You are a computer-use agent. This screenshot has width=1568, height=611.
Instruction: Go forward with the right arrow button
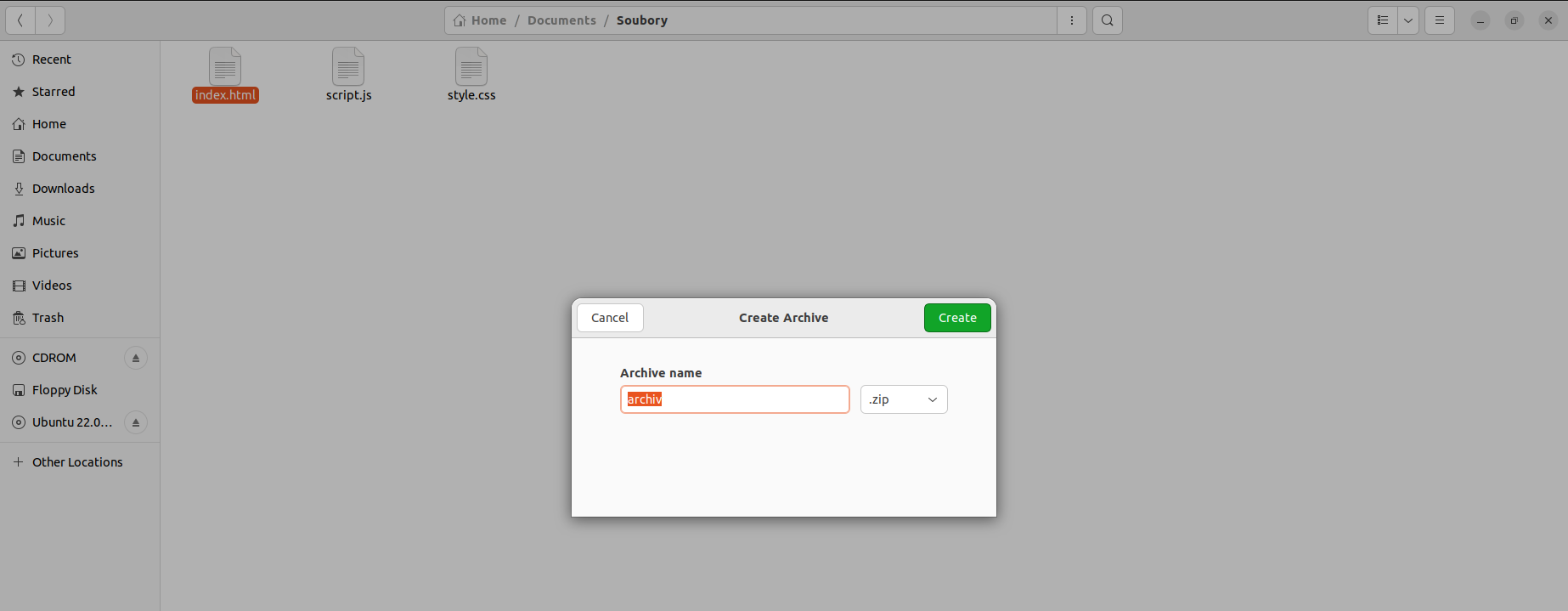tap(50, 20)
